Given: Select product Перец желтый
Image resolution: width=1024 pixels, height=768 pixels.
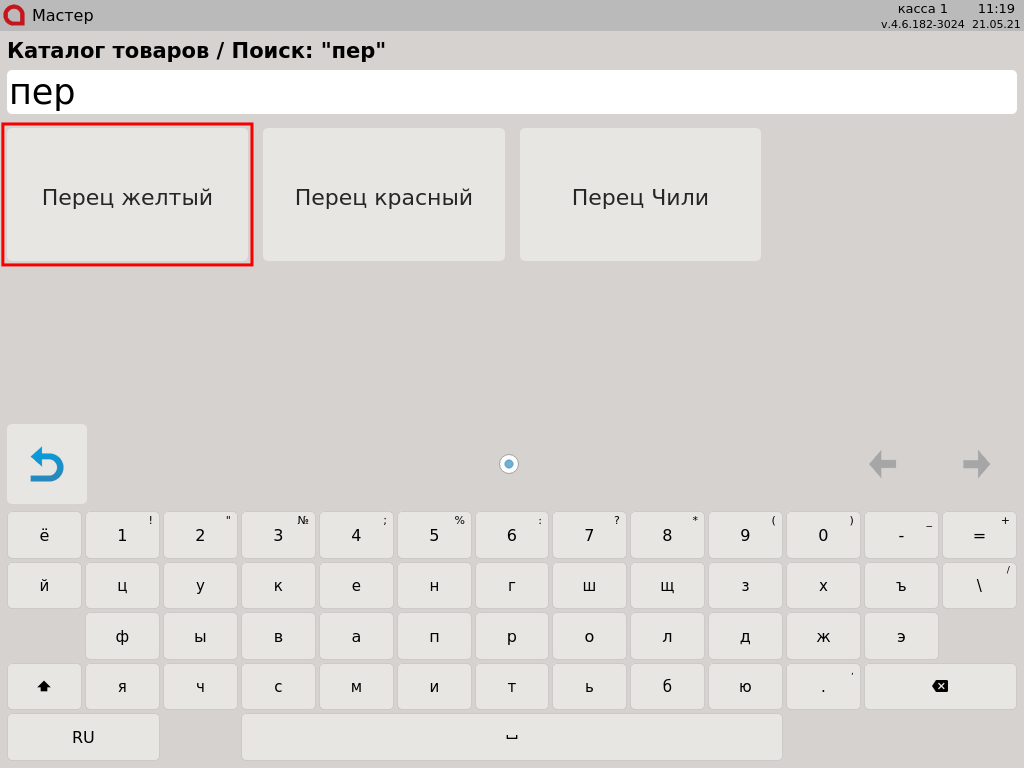Looking at the screenshot, I should (x=127, y=195).
